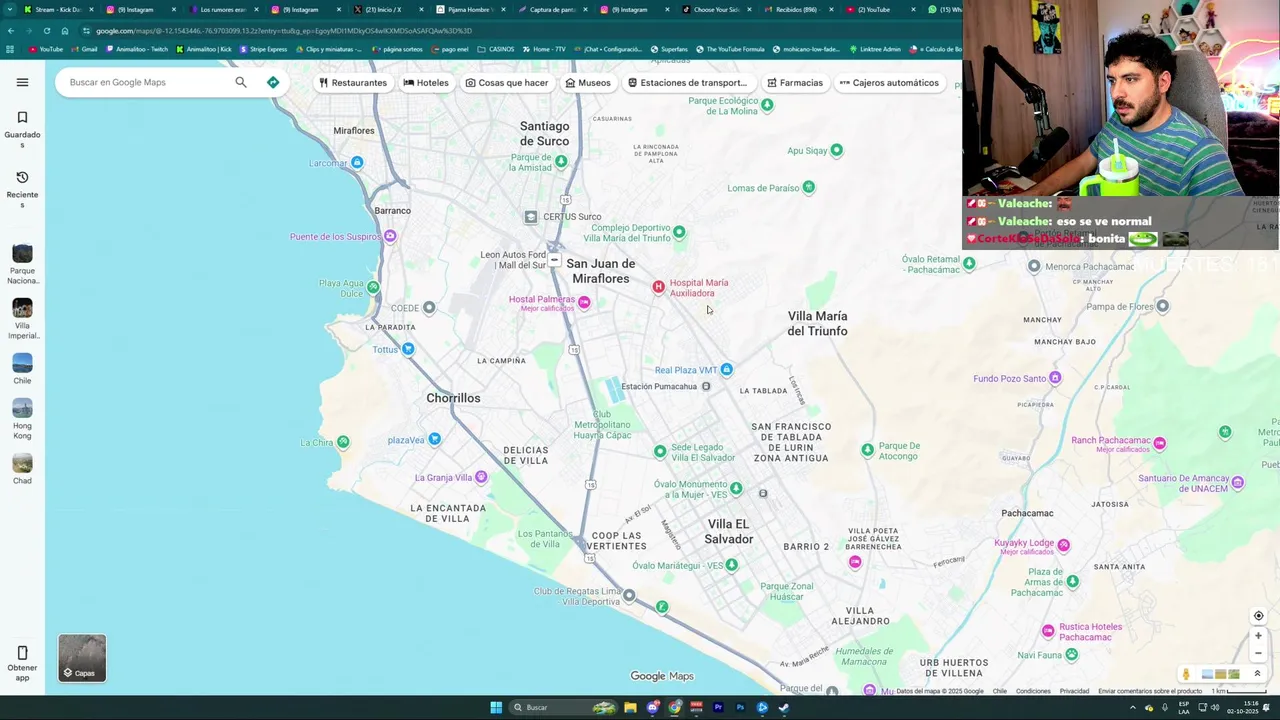Select the La Granja Villa pin
This screenshot has height=720, width=1280.
[x=481, y=477]
